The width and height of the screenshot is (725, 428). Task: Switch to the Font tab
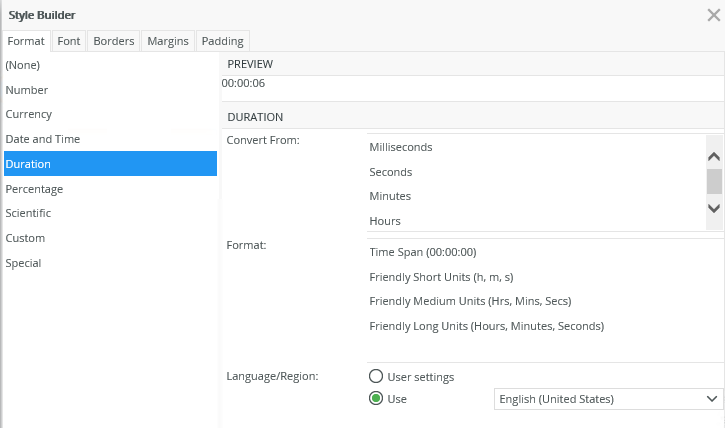click(x=69, y=41)
